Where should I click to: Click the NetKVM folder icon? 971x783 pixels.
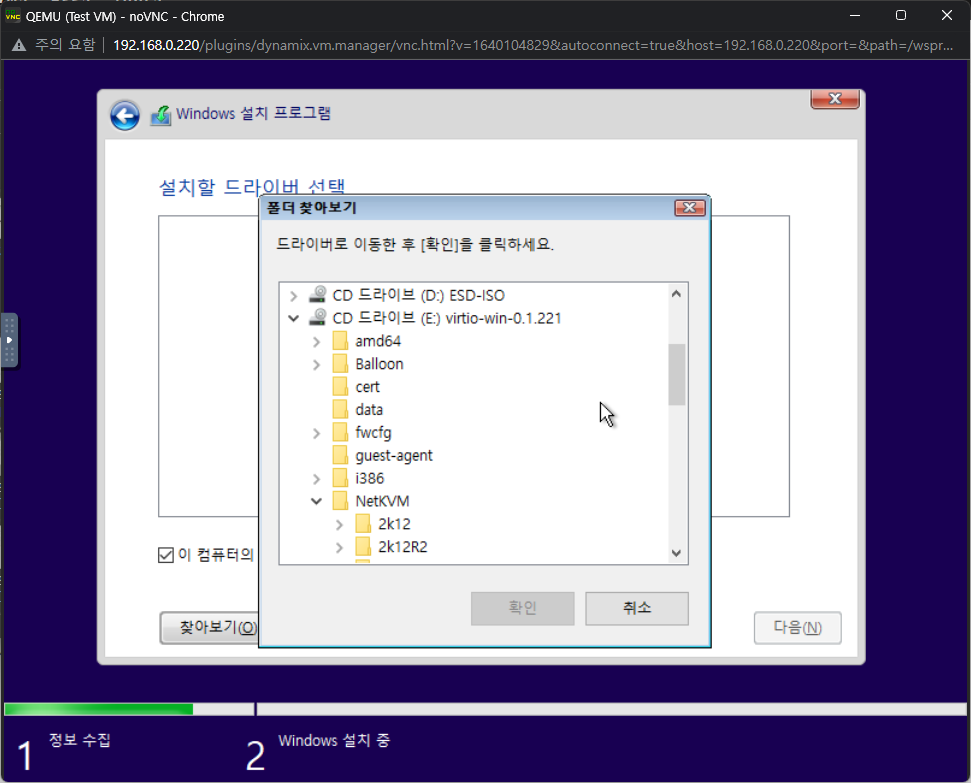pyautogui.click(x=340, y=501)
